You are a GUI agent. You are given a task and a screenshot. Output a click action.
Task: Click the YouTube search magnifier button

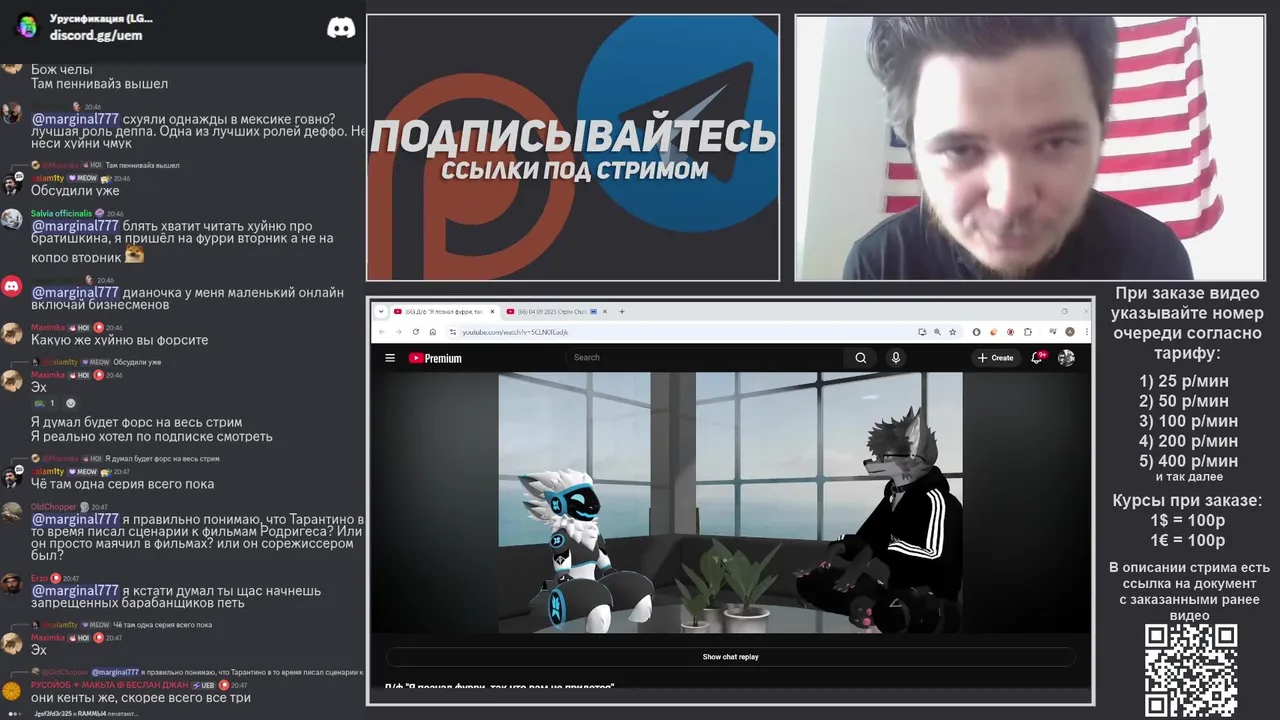pyautogui.click(x=860, y=358)
